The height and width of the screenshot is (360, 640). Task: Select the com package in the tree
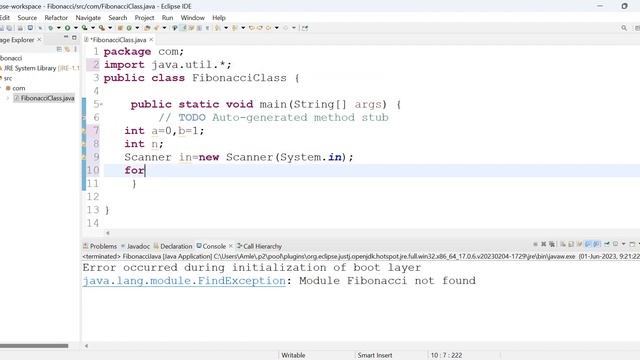pos(18,88)
